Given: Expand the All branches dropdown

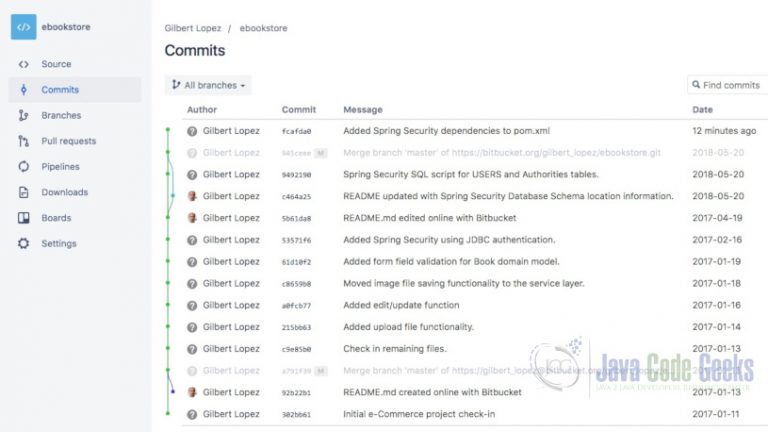Looking at the screenshot, I should tap(208, 85).
